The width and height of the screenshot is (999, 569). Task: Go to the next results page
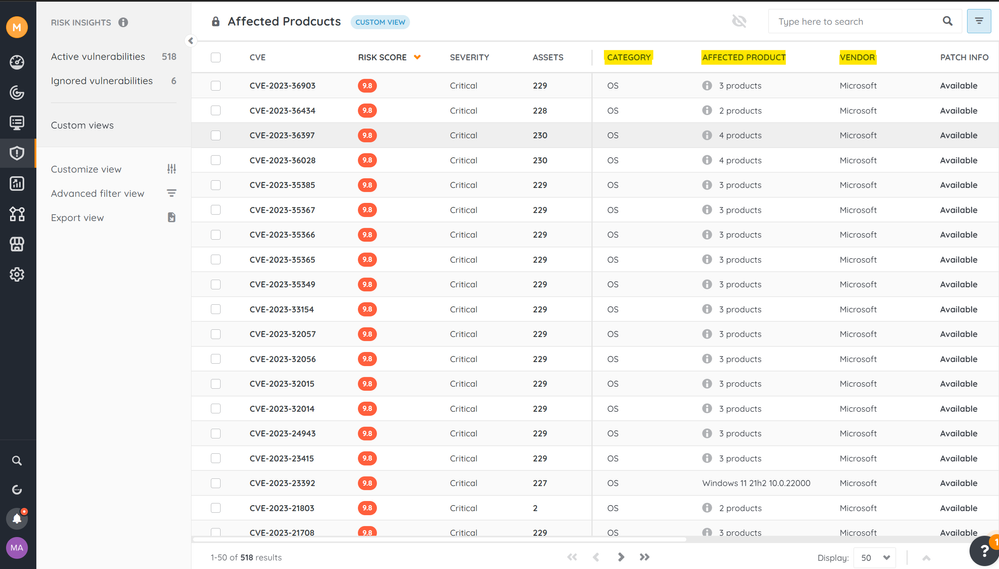tap(621, 557)
